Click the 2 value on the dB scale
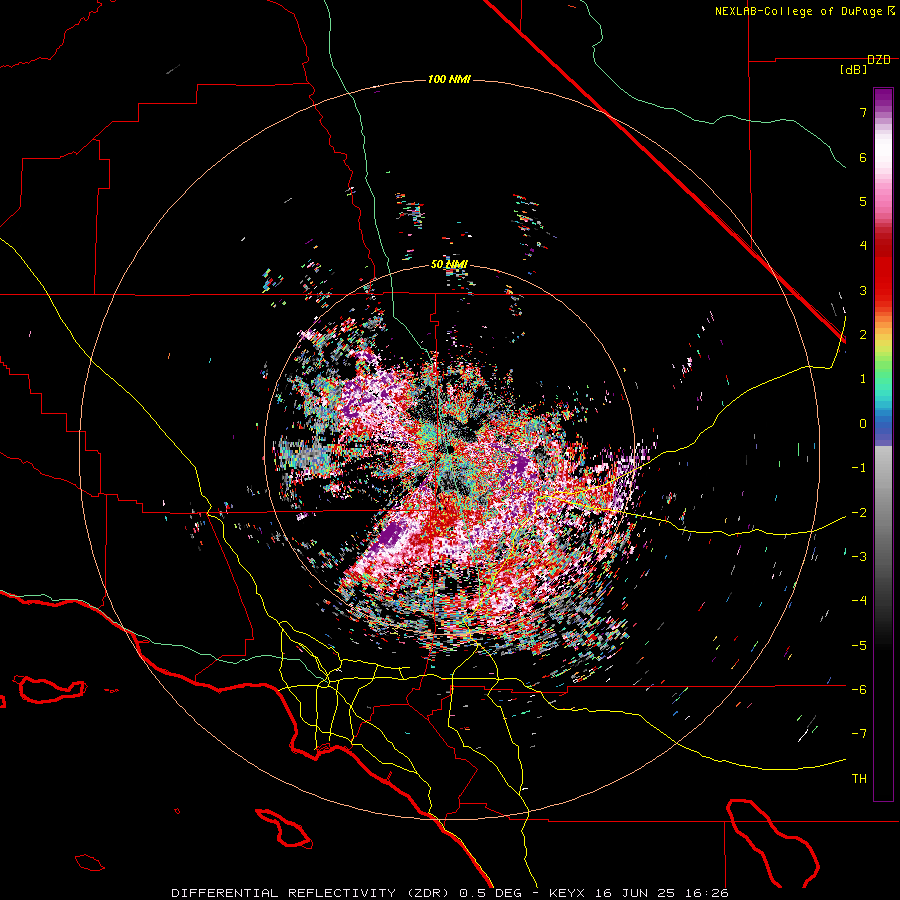The width and height of the screenshot is (900, 900). coord(863,335)
